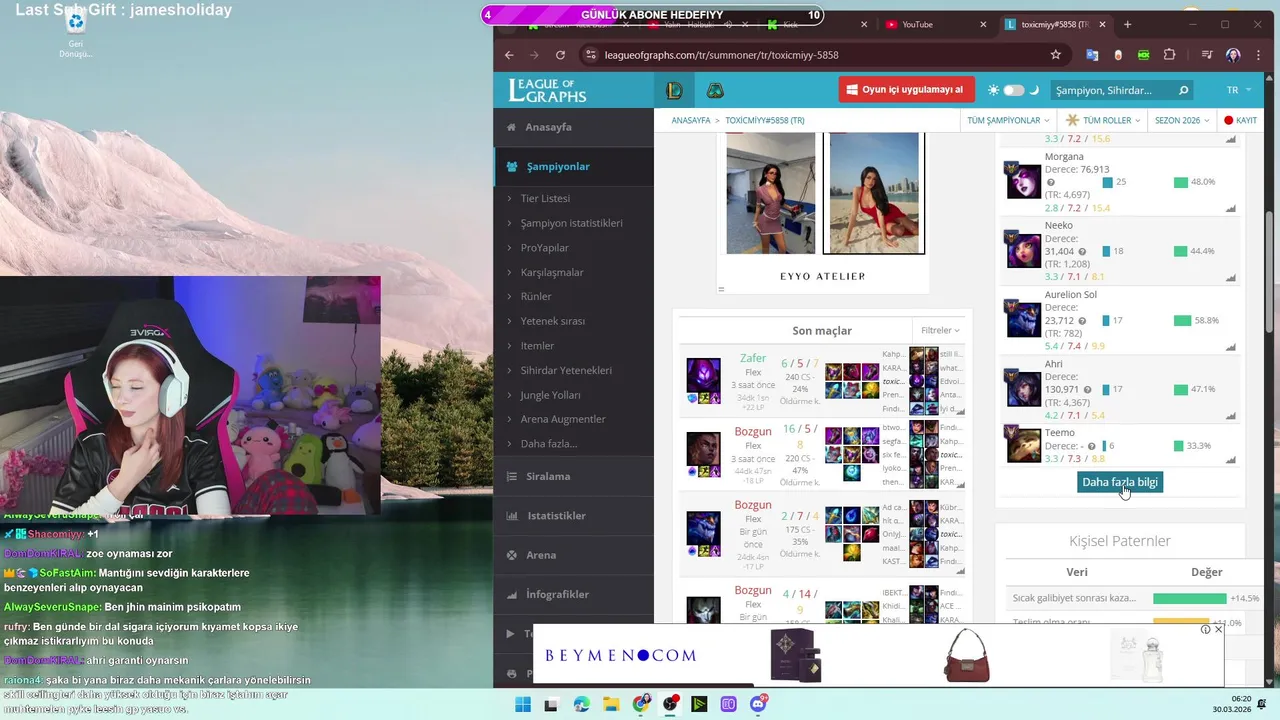Open Jungle Yolları link
The width and height of the screenshot is (1280, 720).
550,395
